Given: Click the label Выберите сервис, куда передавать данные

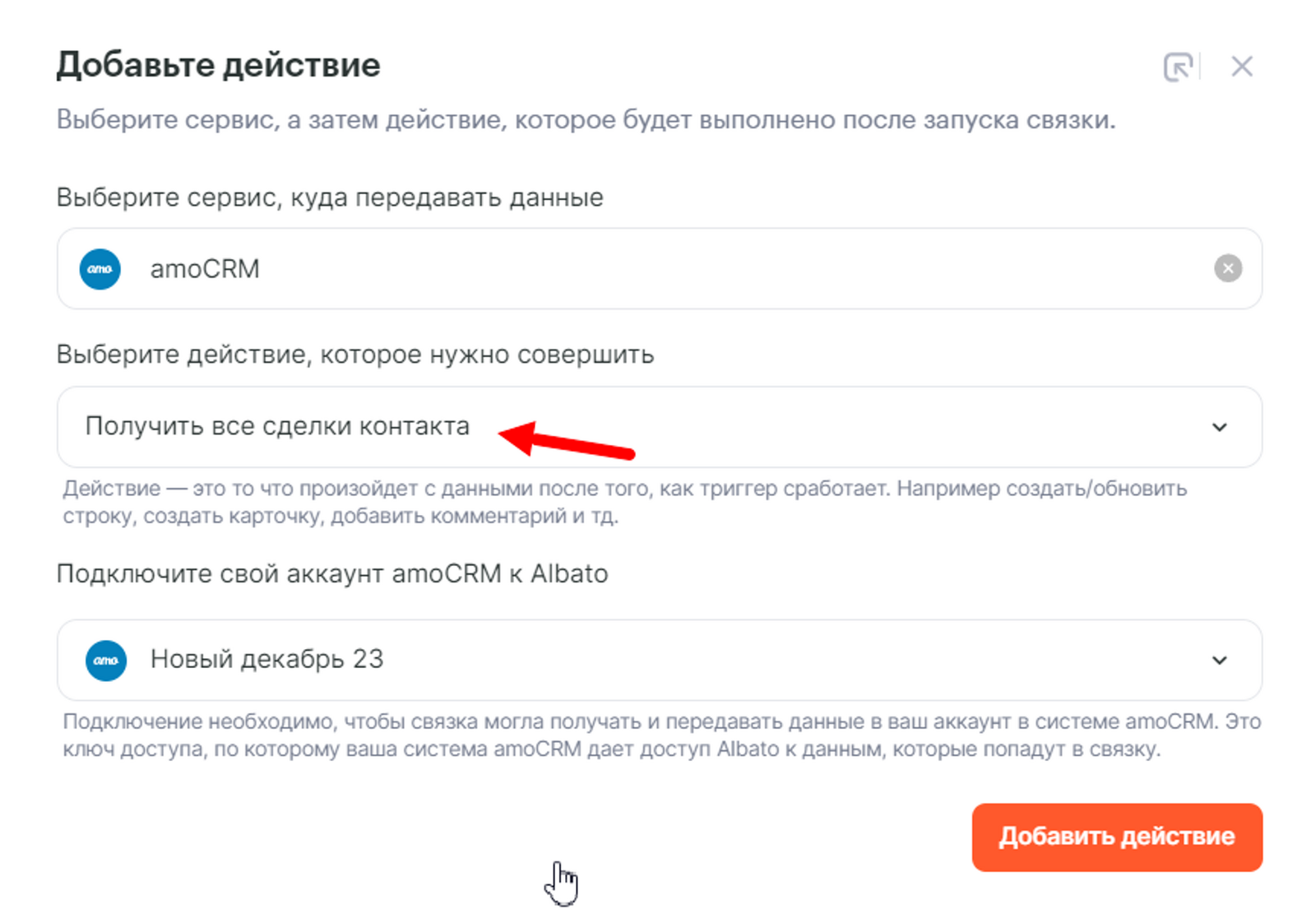Looking at the screenshot, I should point(330,197).
